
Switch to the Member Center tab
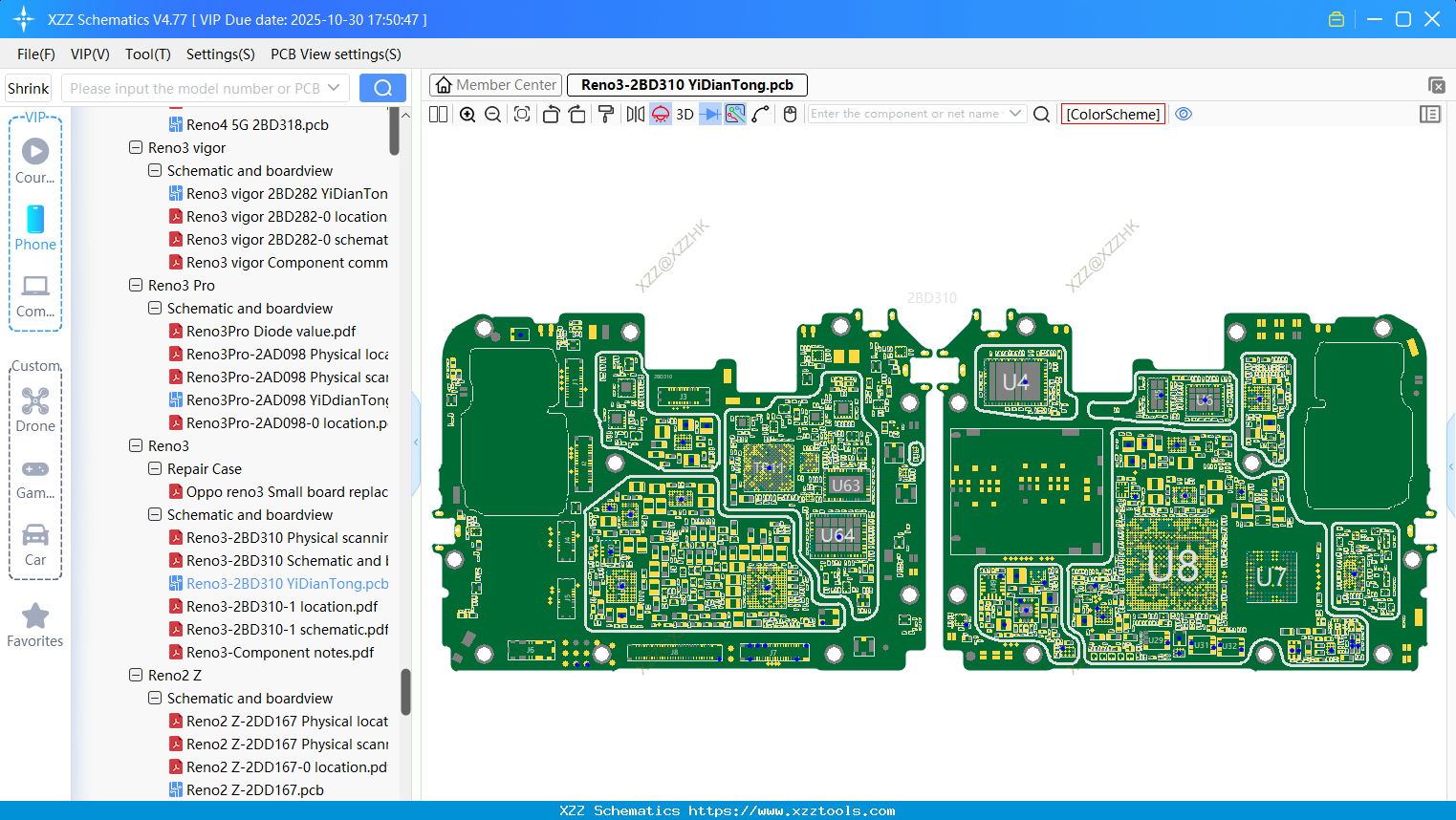[x=496, y=85]
